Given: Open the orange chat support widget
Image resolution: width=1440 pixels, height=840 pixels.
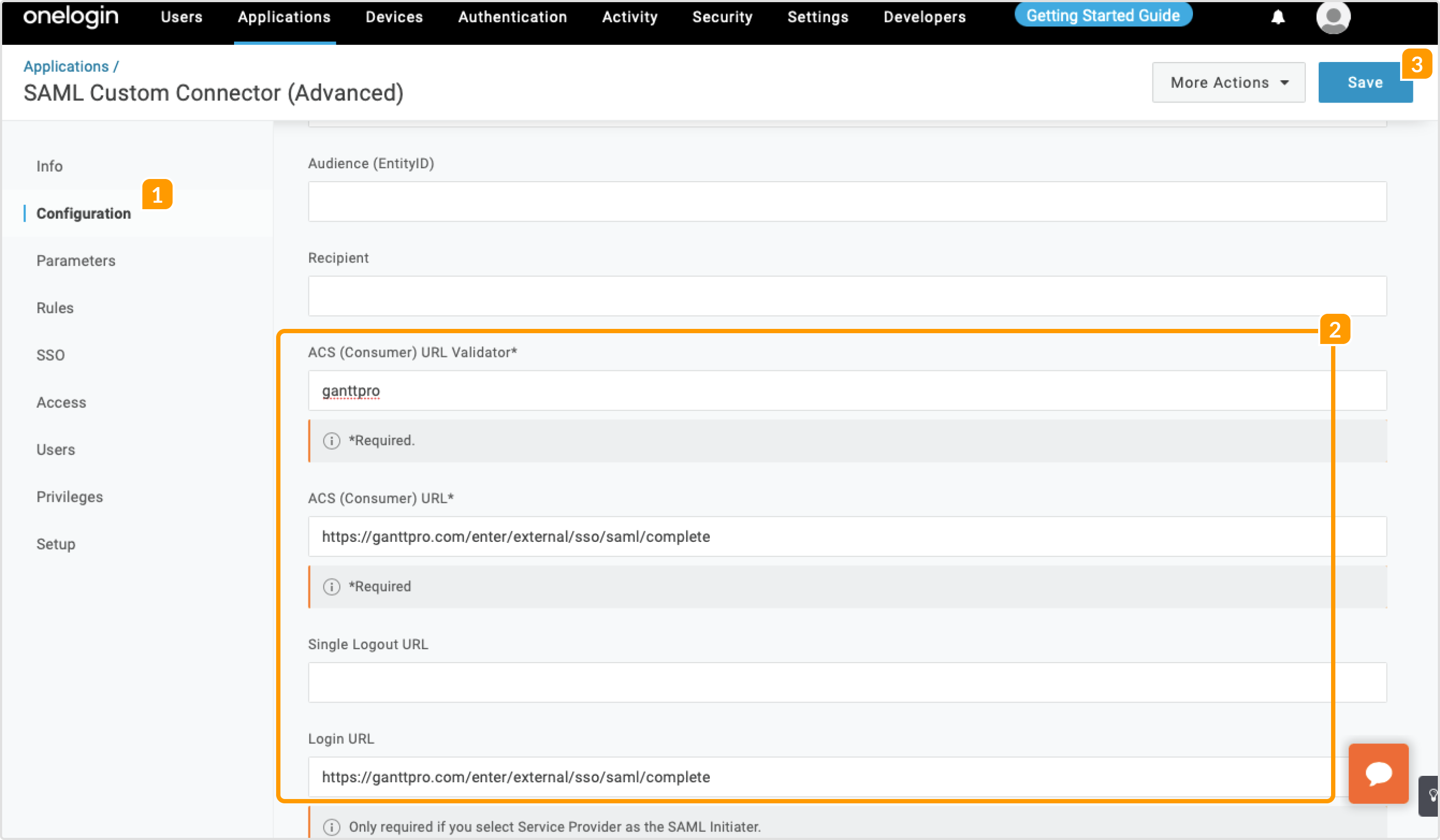Looking at the screenshot, I should click(1378, 773).
